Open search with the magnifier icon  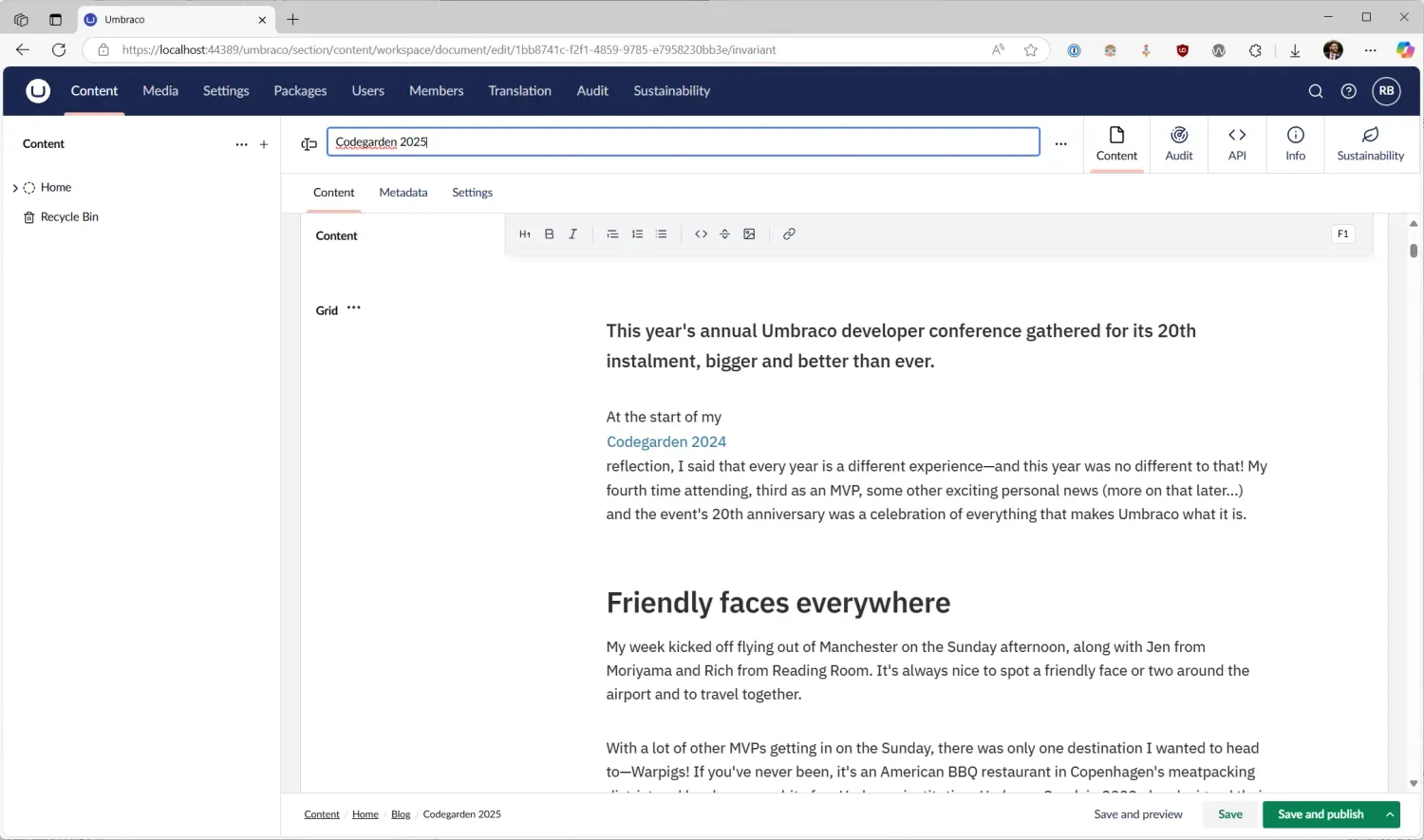(1316, 90)
